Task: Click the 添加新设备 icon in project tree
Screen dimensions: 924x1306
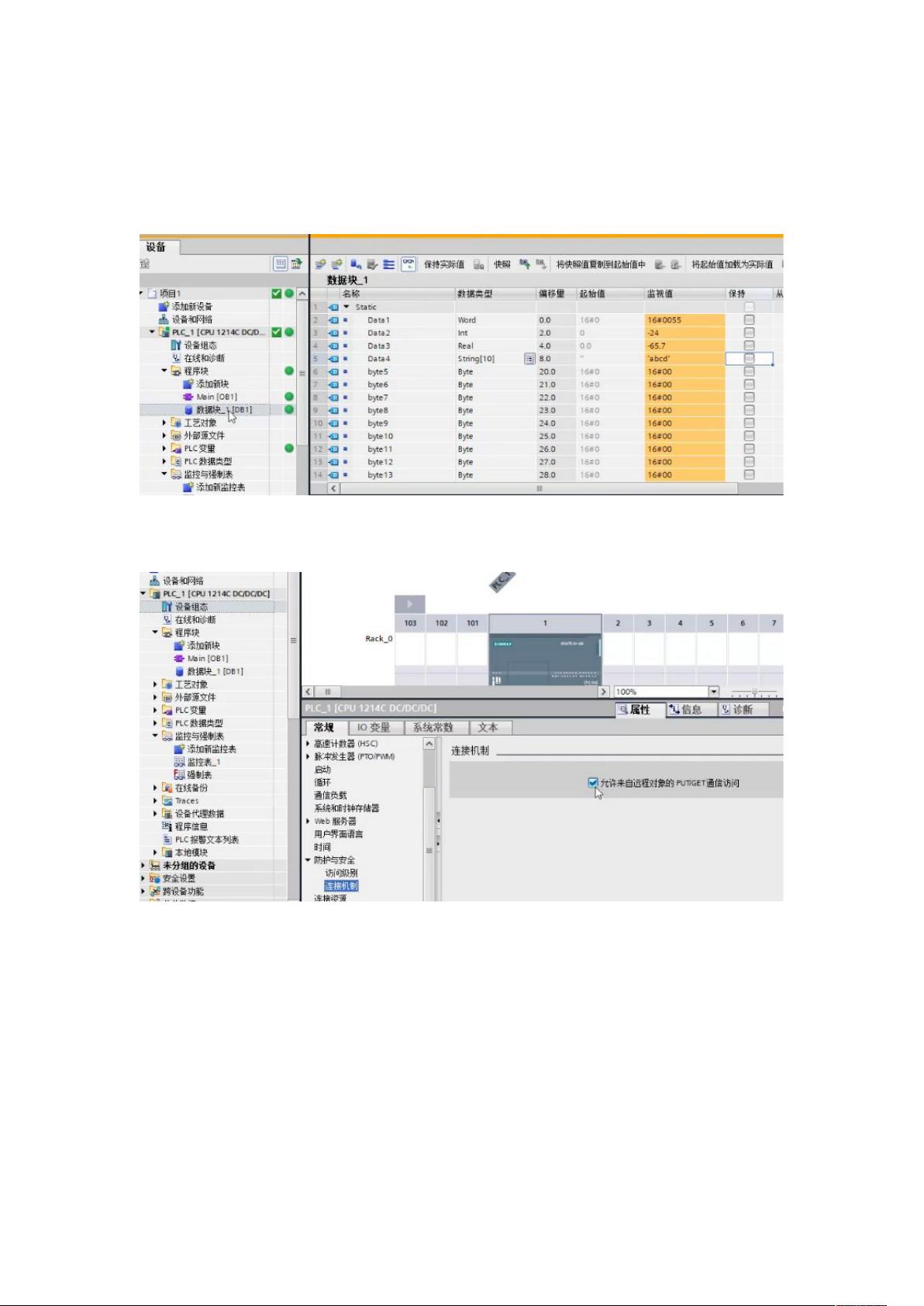Action: click(164, 307)
